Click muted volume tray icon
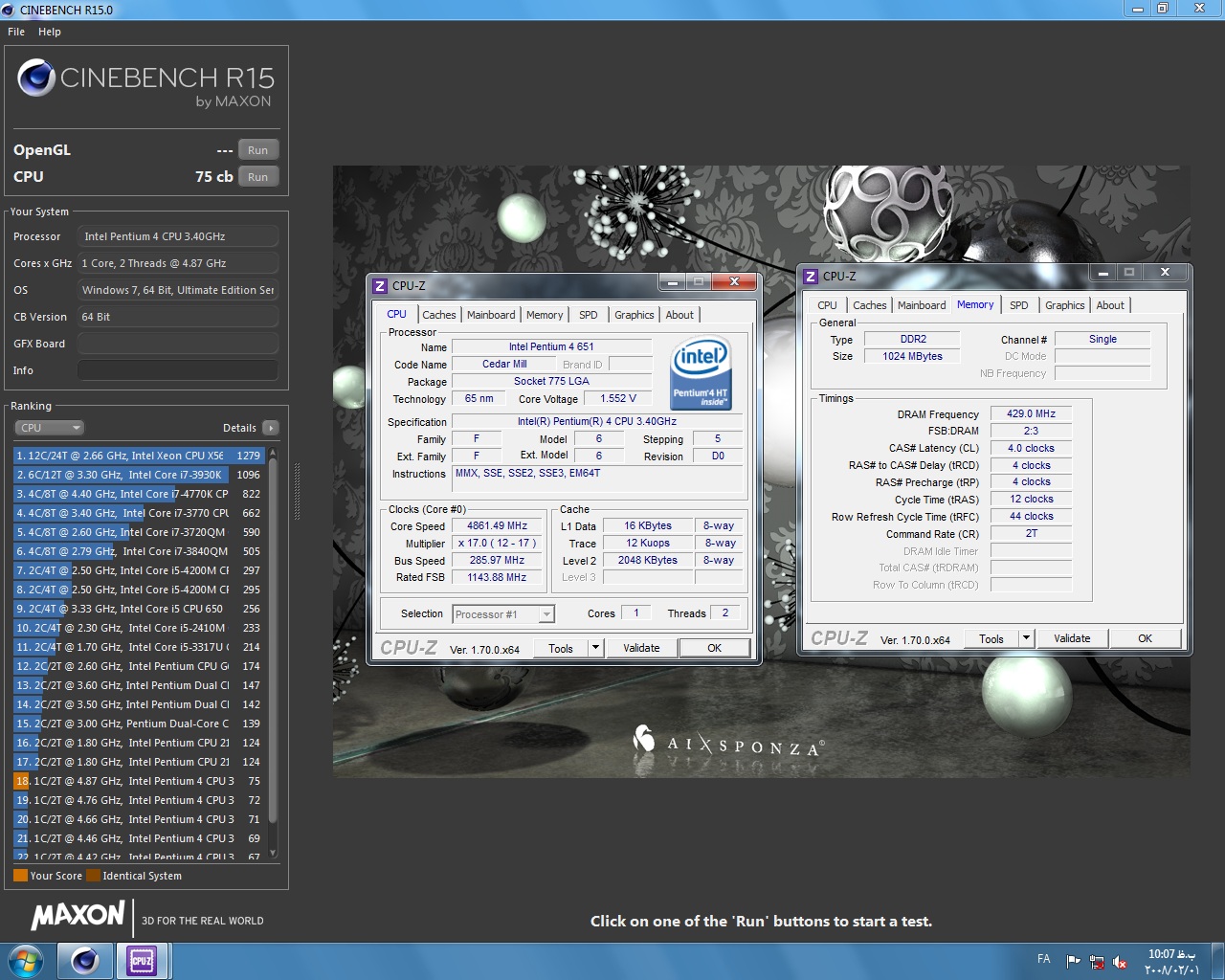Viewport: 1225px width, 980px height. pyautogui.click(x=1119, y=961)
